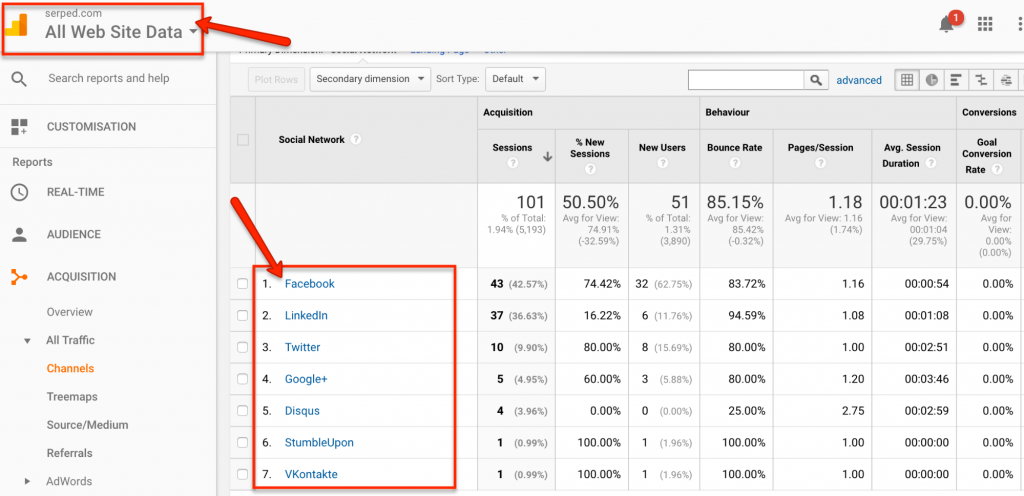Click the help icon beside Social Network

[x=356, y=139]
